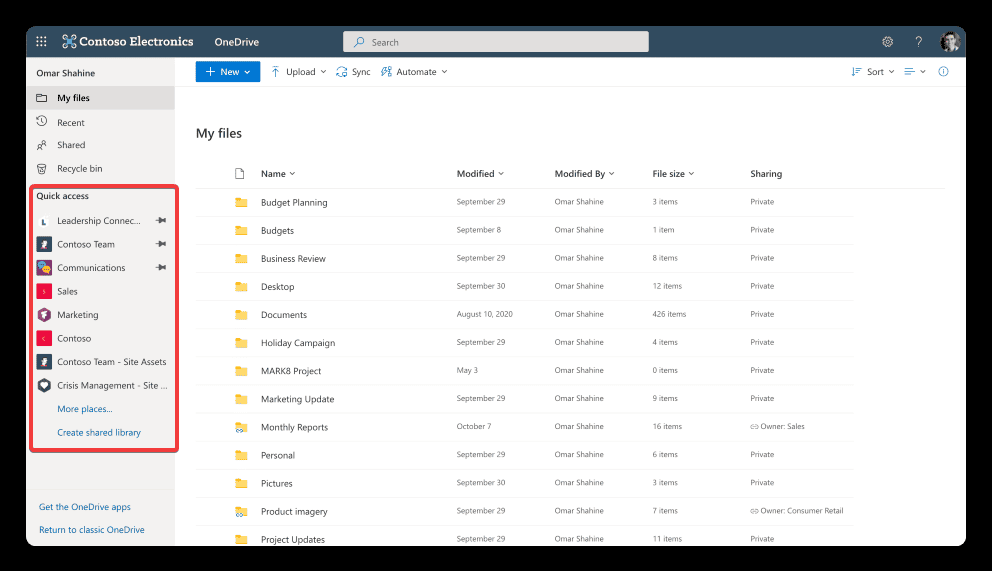The image size is (992, 571).
Task: Select My files in the sidebar
Action: click(x=101, y=98)
